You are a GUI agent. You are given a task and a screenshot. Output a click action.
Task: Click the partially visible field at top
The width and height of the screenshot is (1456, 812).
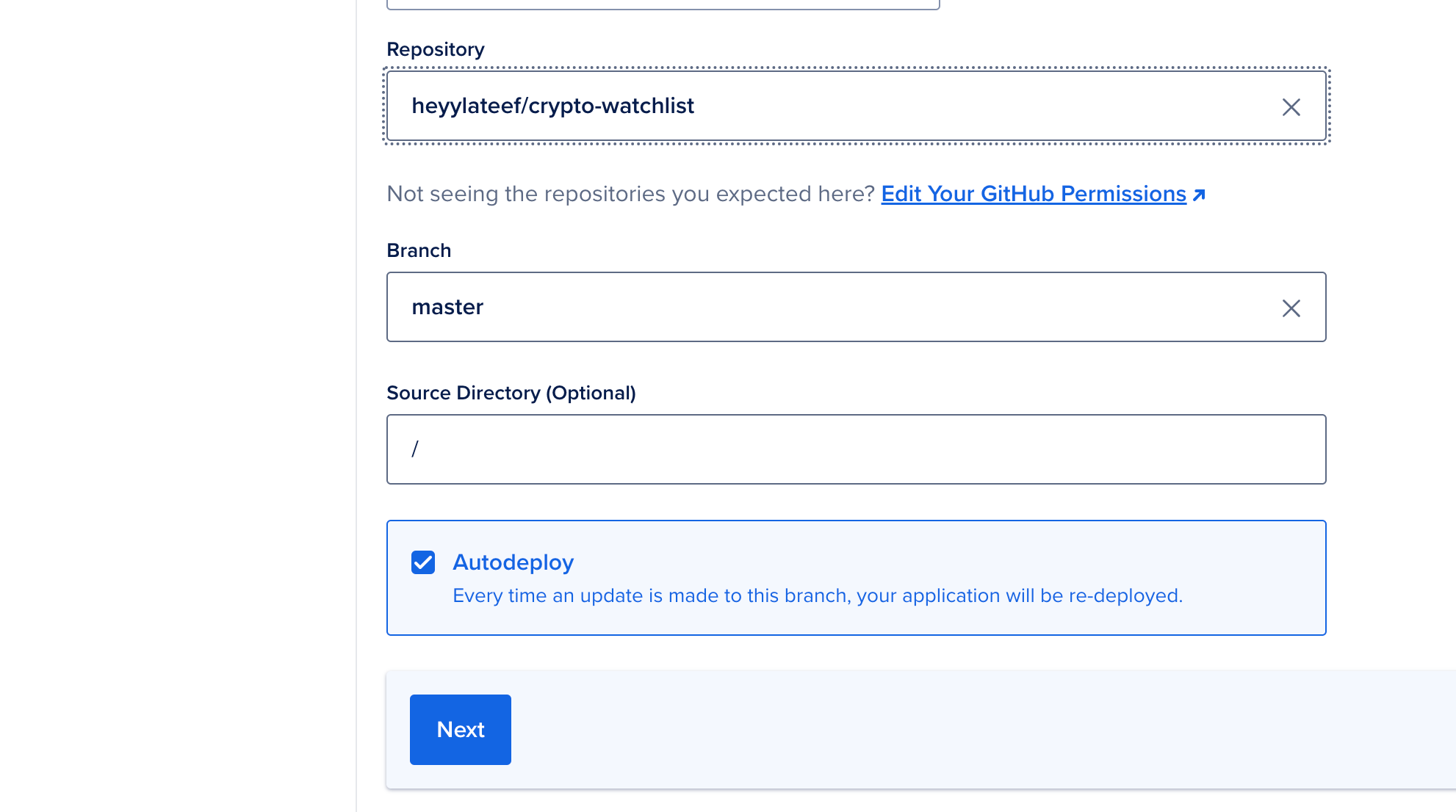(663, 4)
